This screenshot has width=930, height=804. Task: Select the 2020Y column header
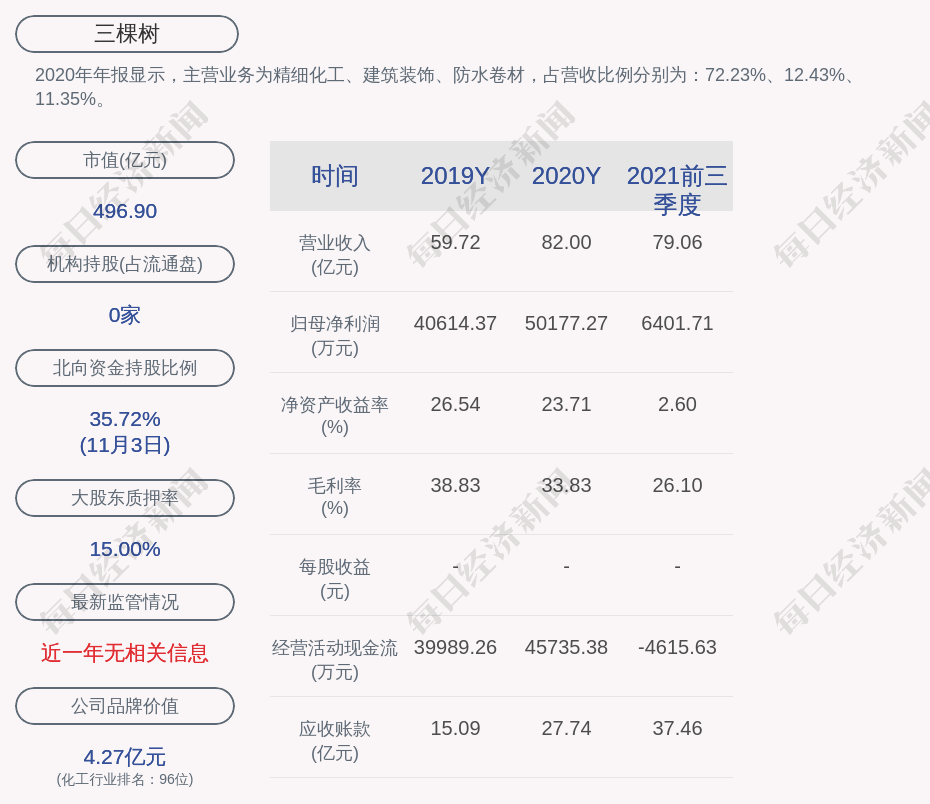click(566, 176)
